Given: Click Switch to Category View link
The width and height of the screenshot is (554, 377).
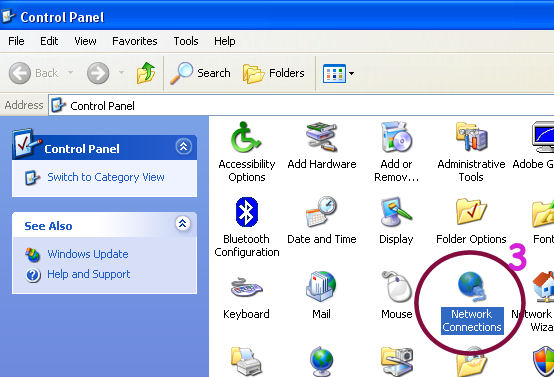Looking at the screenshot, I should (x=106, y=177).
